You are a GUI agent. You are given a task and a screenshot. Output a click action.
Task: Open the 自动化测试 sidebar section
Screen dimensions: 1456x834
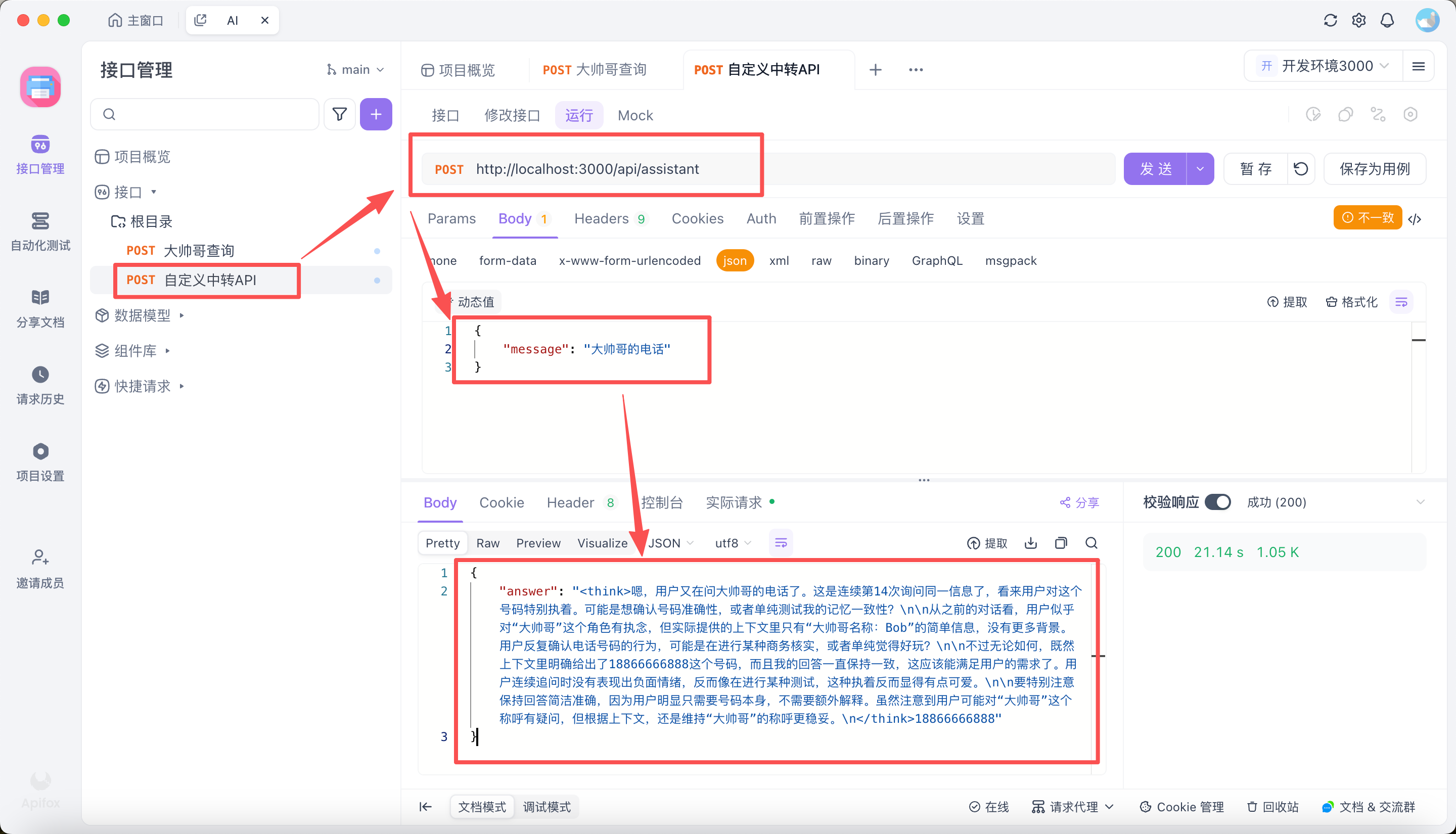(x=40, y=231)
